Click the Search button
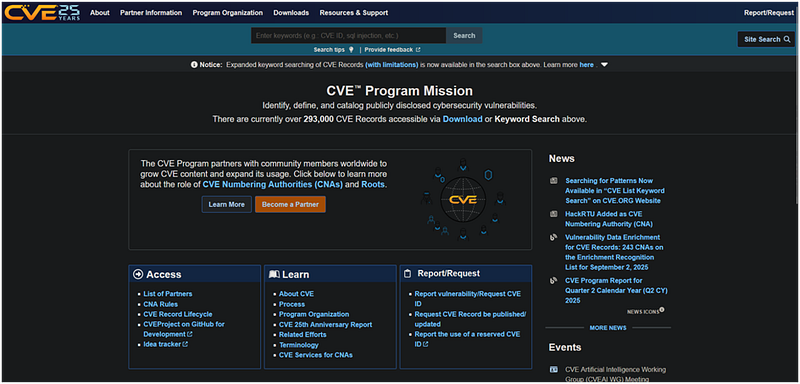Image resolution: width=800 pixels, height=384 pixels. pos(464,36)
